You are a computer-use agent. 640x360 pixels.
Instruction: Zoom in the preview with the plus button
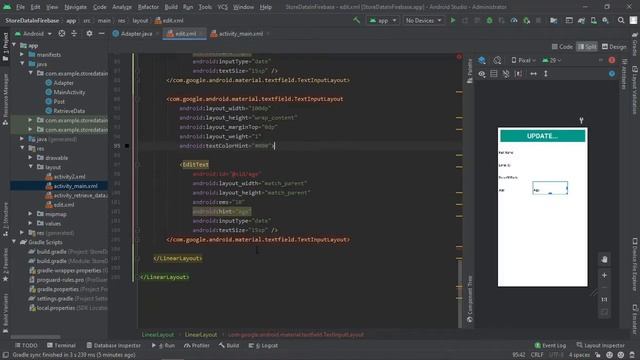tap(604, 276)
